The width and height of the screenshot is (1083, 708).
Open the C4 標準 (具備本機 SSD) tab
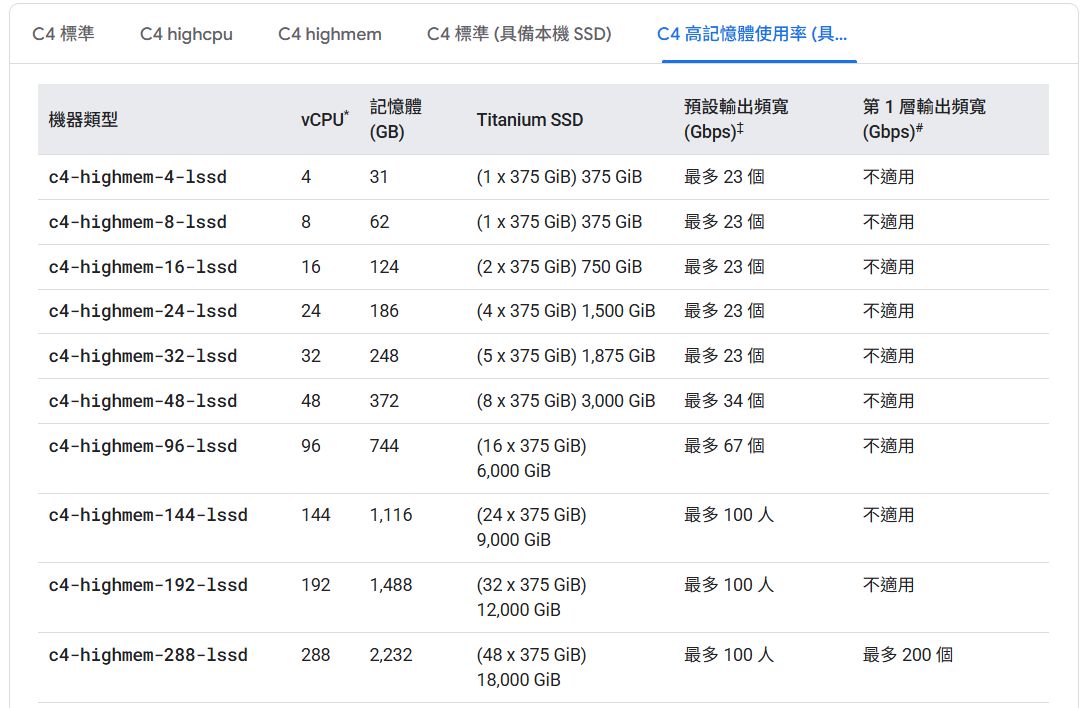pyautogui.click(x=519, y=34)
